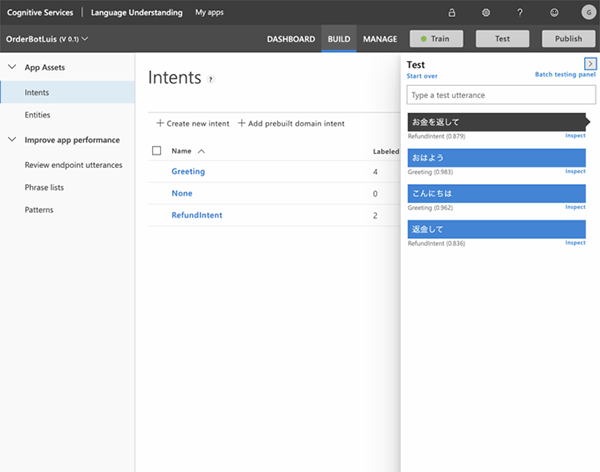The image size is (600, 472).
Task: Click the Test button
Action: coord(502,39)
